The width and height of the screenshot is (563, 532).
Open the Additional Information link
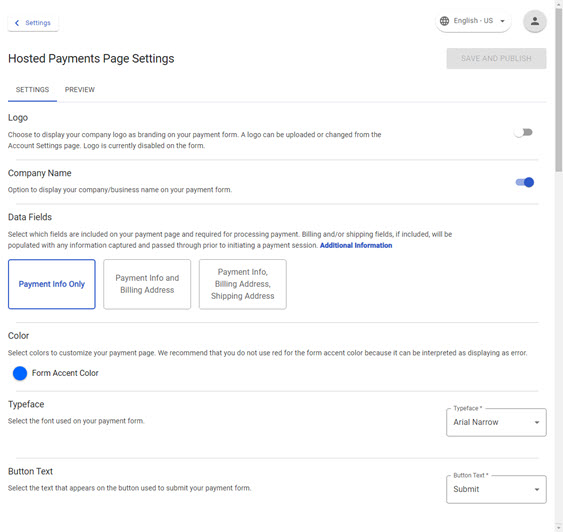click(356, 246)
